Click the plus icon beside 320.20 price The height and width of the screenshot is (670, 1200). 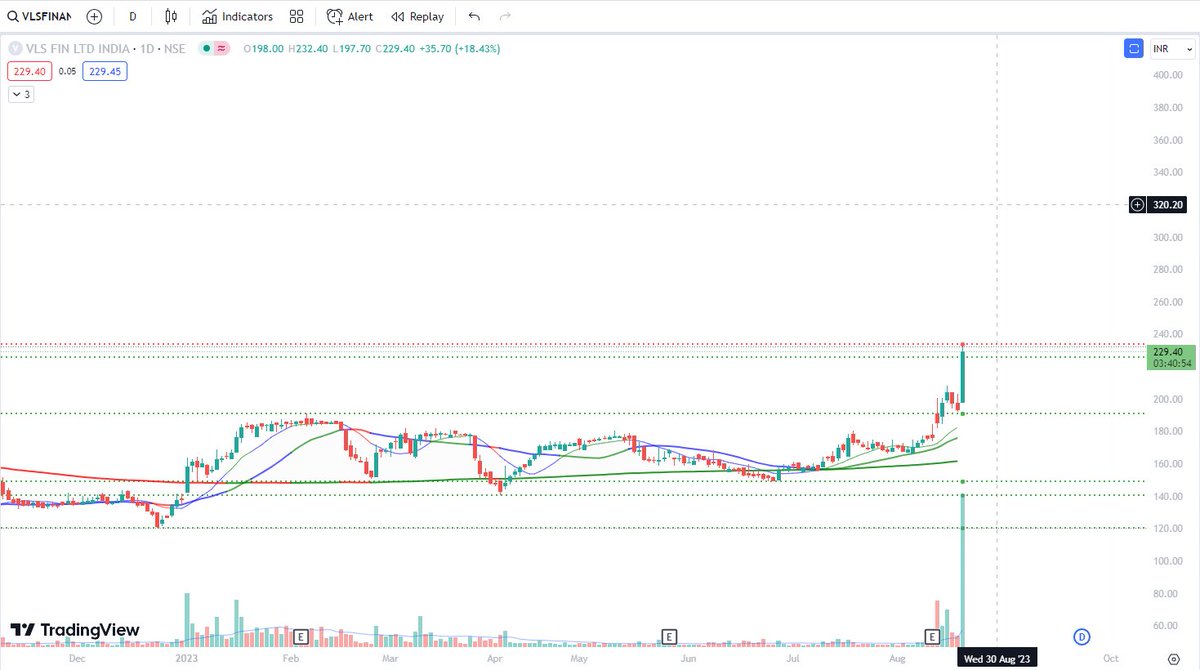point(1137,205)
